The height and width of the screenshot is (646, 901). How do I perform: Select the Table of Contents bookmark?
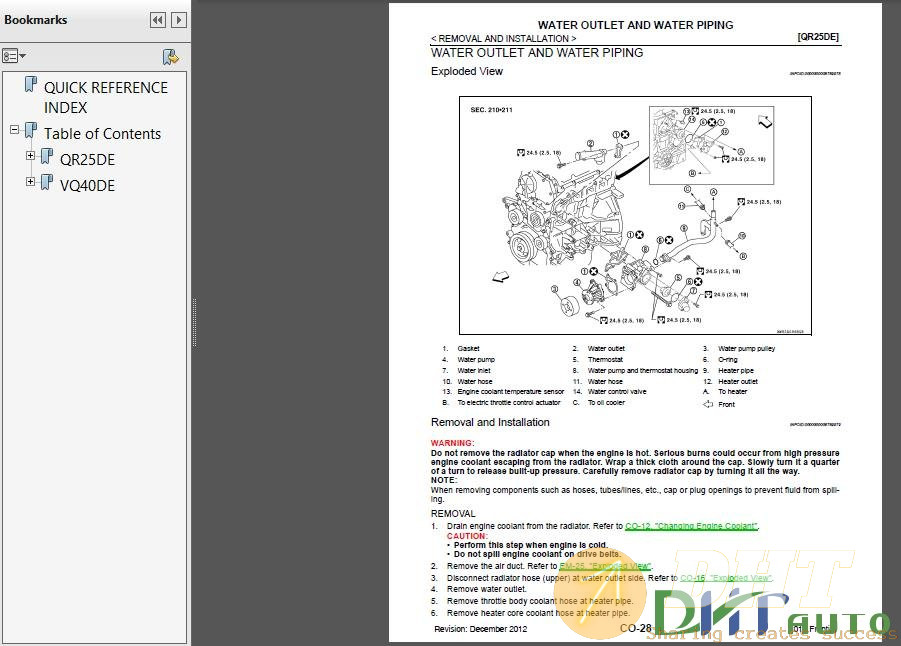102,133
